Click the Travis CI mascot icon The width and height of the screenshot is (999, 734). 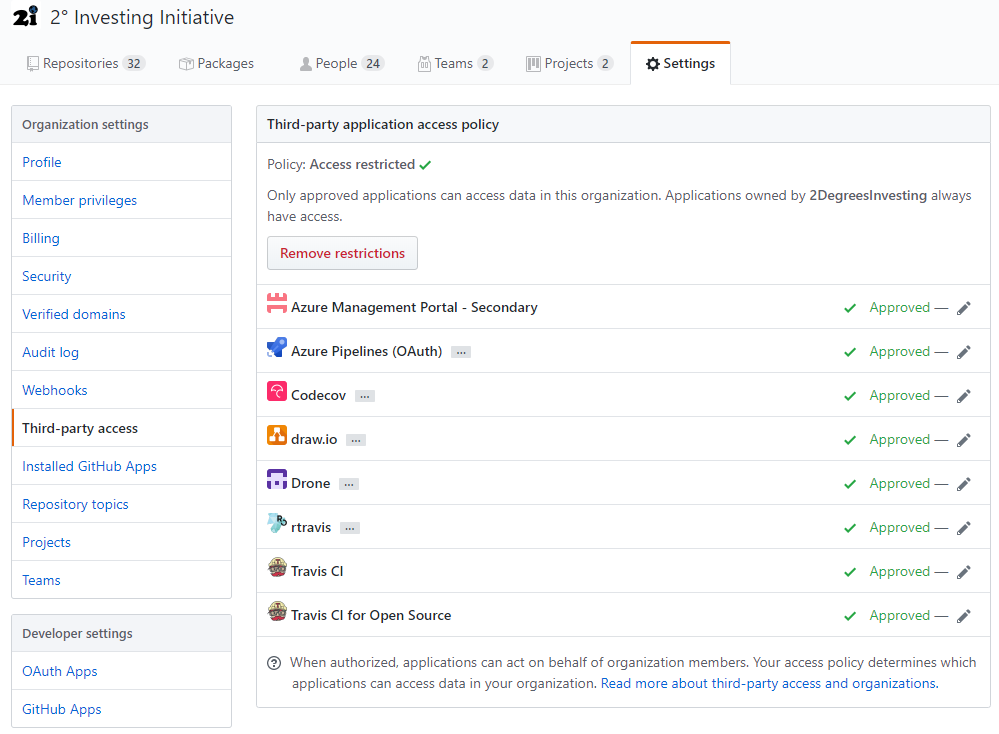tap(277, 567)
